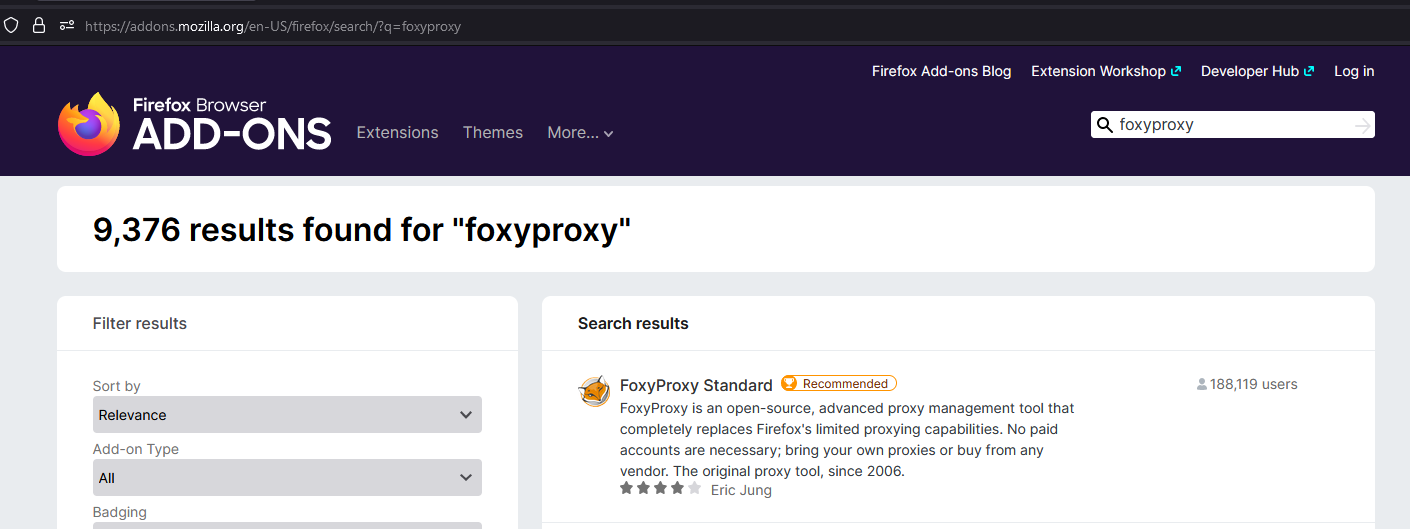Viewport: 1410px width, 529px height.
Task: Click the tracking protection shield icon
Action: coord(12,26)
